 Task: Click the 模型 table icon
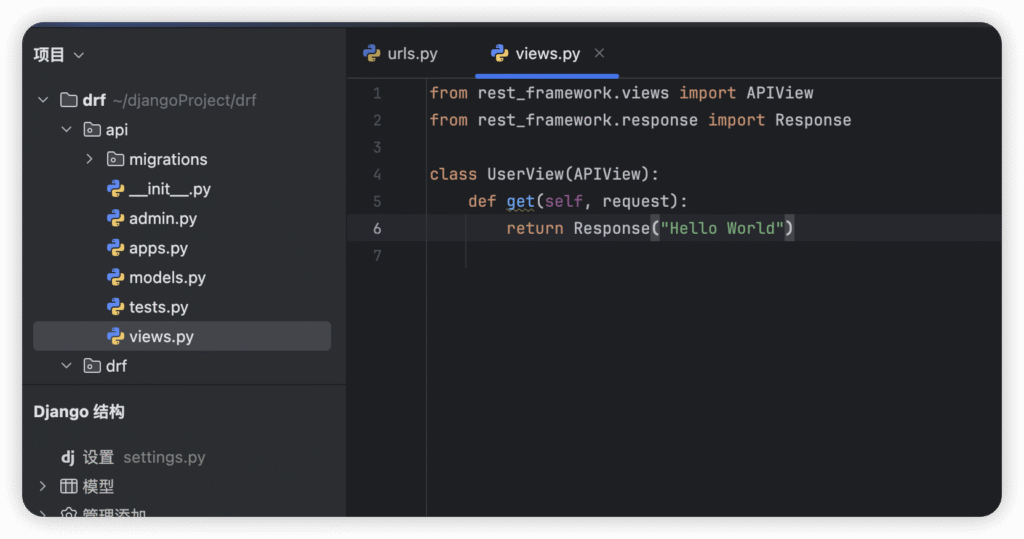pos(69,486)
